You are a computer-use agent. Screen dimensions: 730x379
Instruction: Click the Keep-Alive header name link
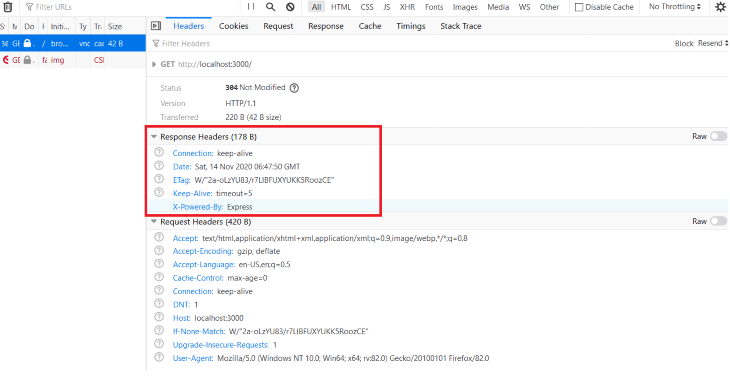point(193,193)
